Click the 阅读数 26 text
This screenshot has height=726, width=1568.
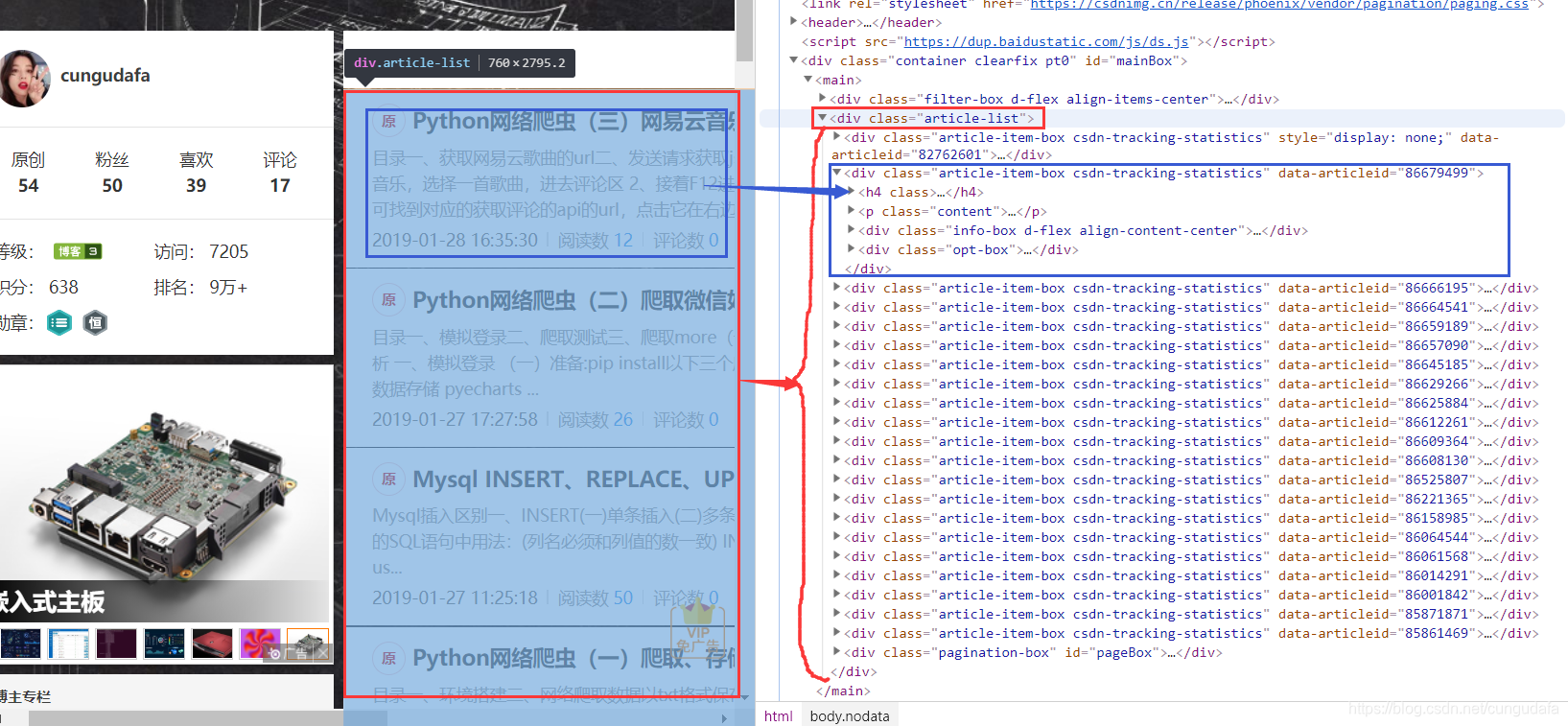point(596,419)
